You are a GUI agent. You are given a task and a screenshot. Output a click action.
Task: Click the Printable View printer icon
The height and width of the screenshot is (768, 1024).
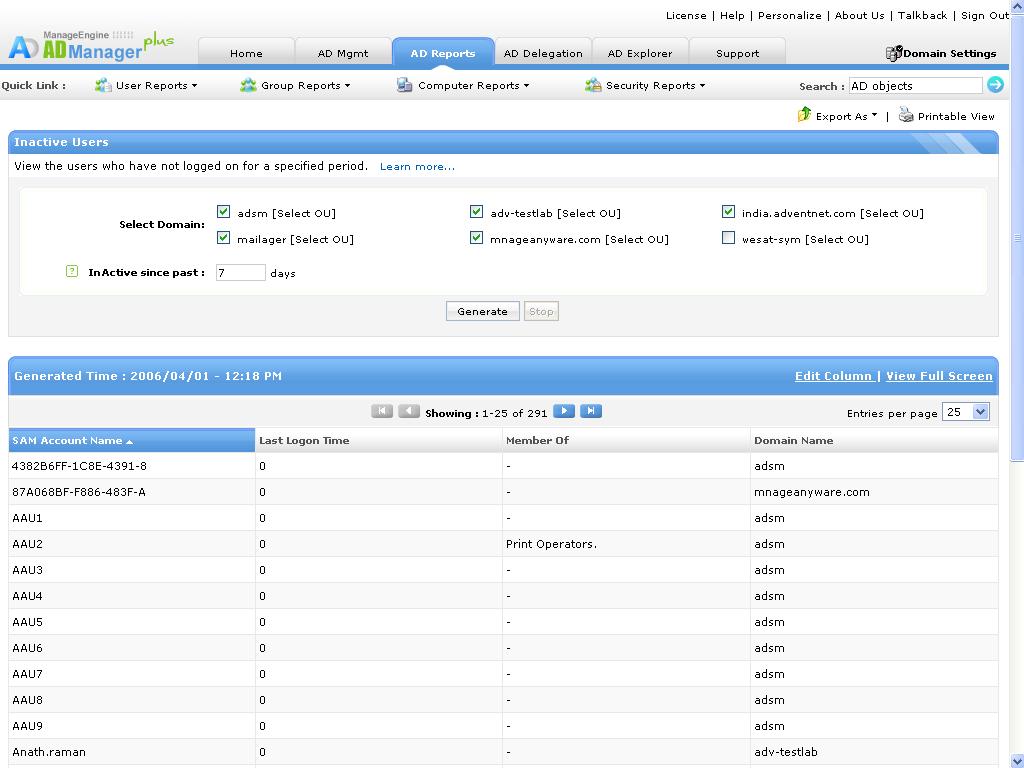pos(906,115)
